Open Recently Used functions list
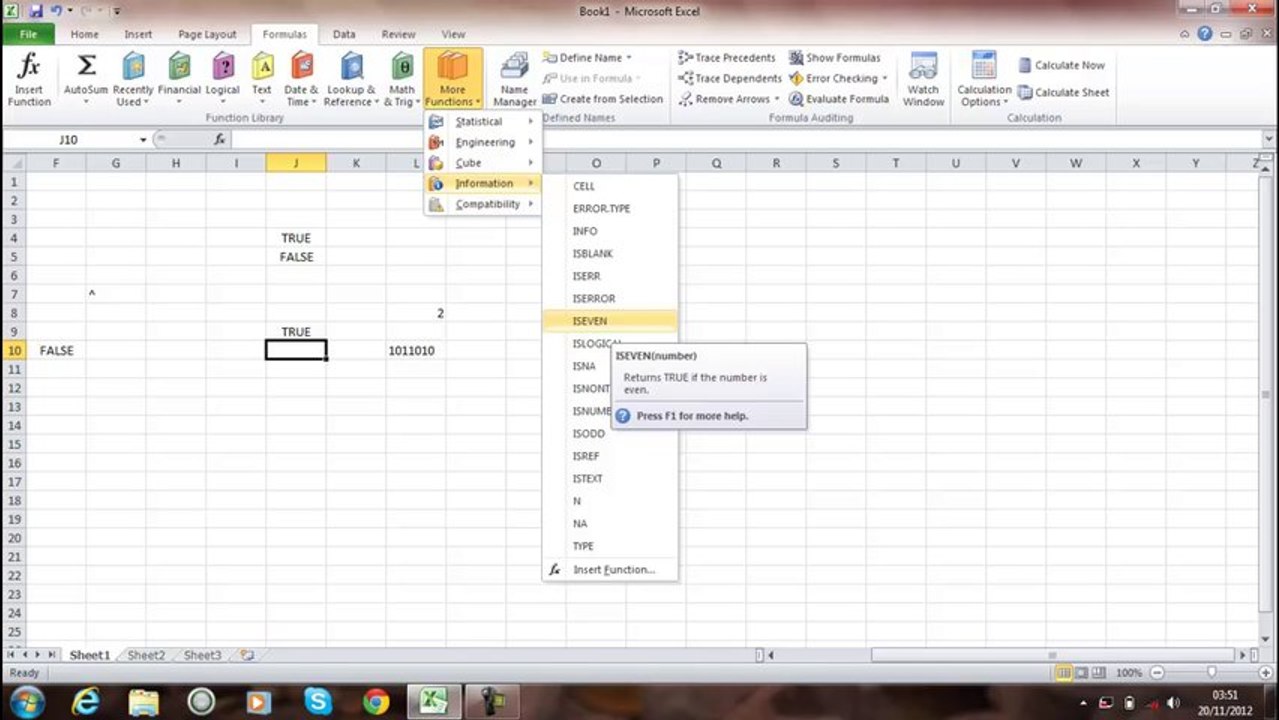Viewport: 1279px width, 720px height. 133,80
